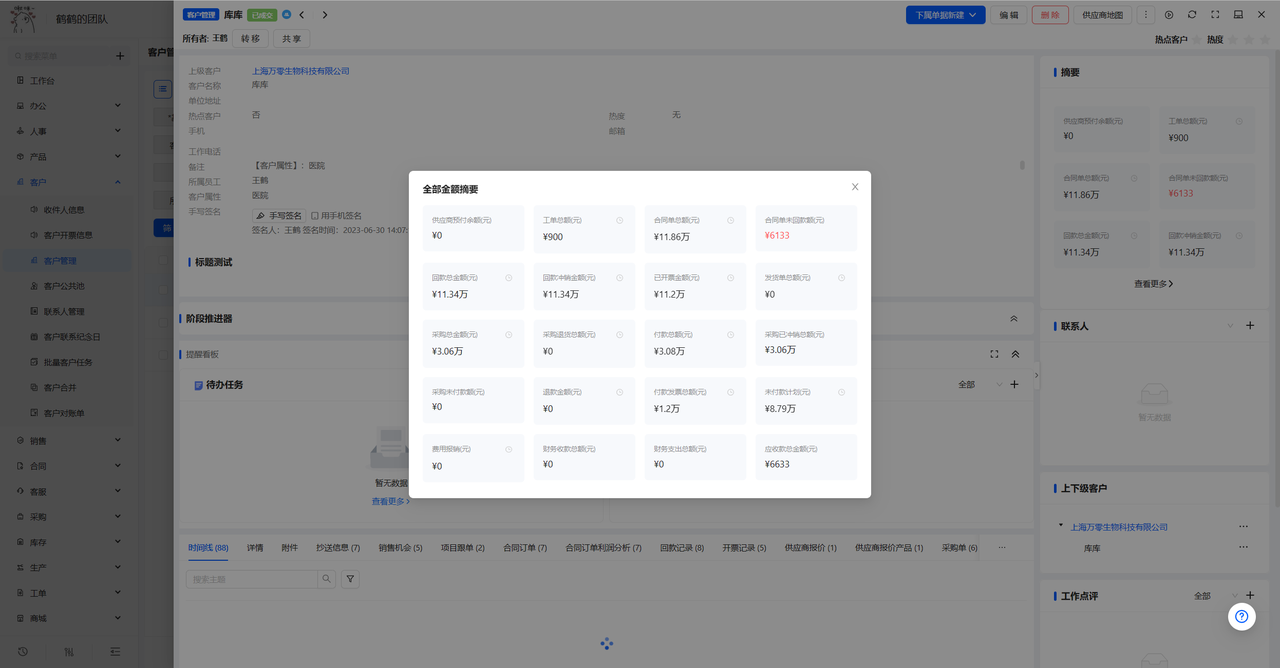The width and height of the screenshot is (1280, 668).
Task: Click the 编辑 button
Action: (x=1009, y=15)
